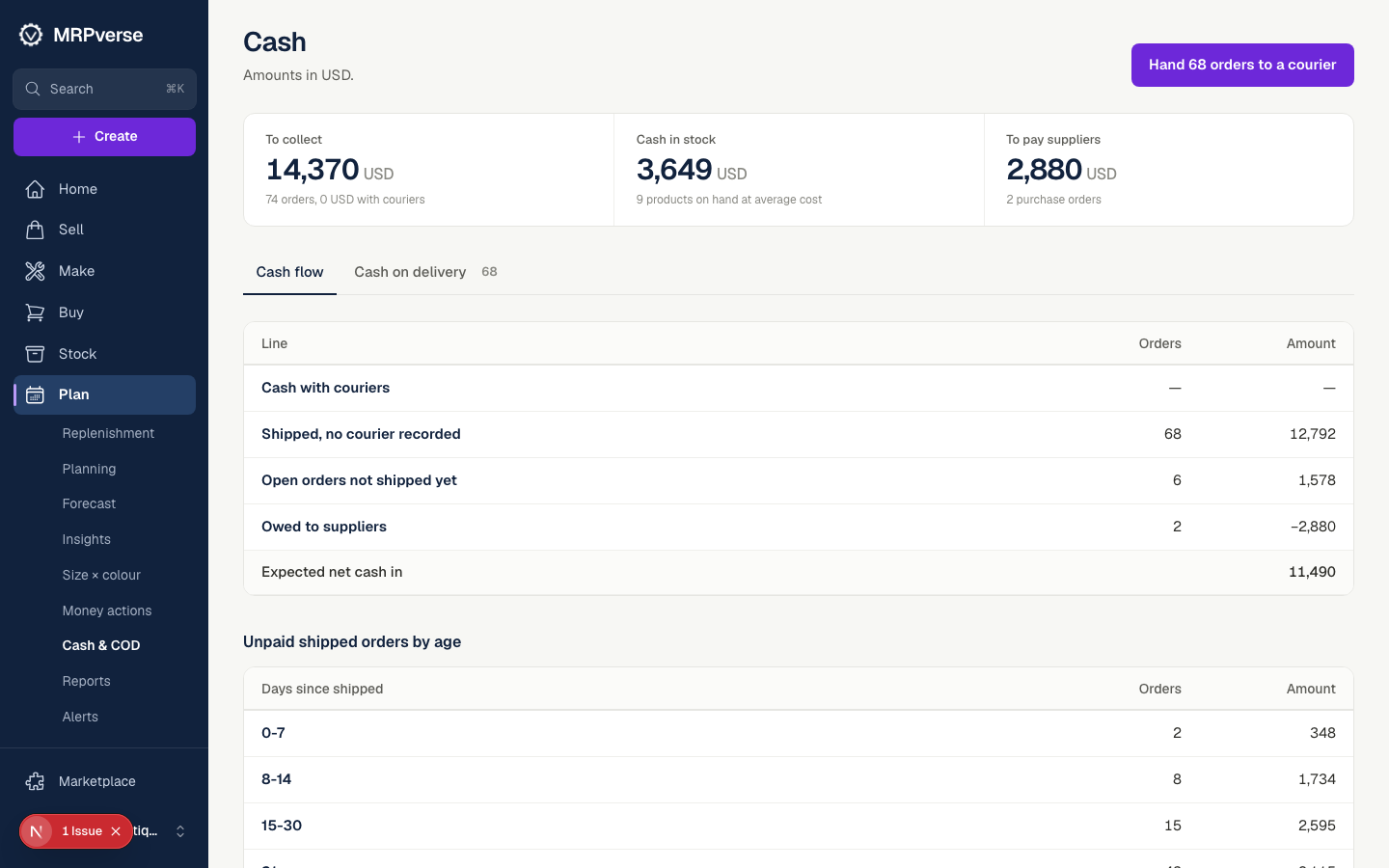Go to Planning in the sidebar
This screenshot has width=1389, height=868.
click(x=89, y=469)
